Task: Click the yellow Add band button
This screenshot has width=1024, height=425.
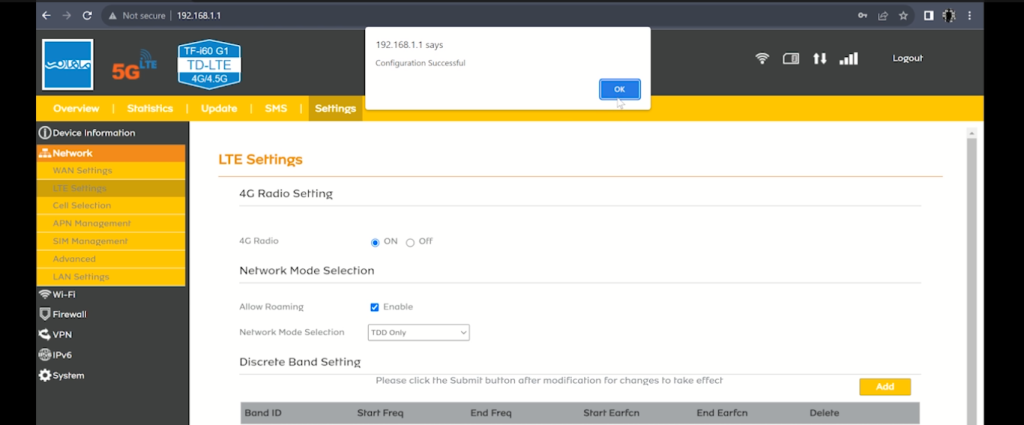Action: [x=884, y=387]
